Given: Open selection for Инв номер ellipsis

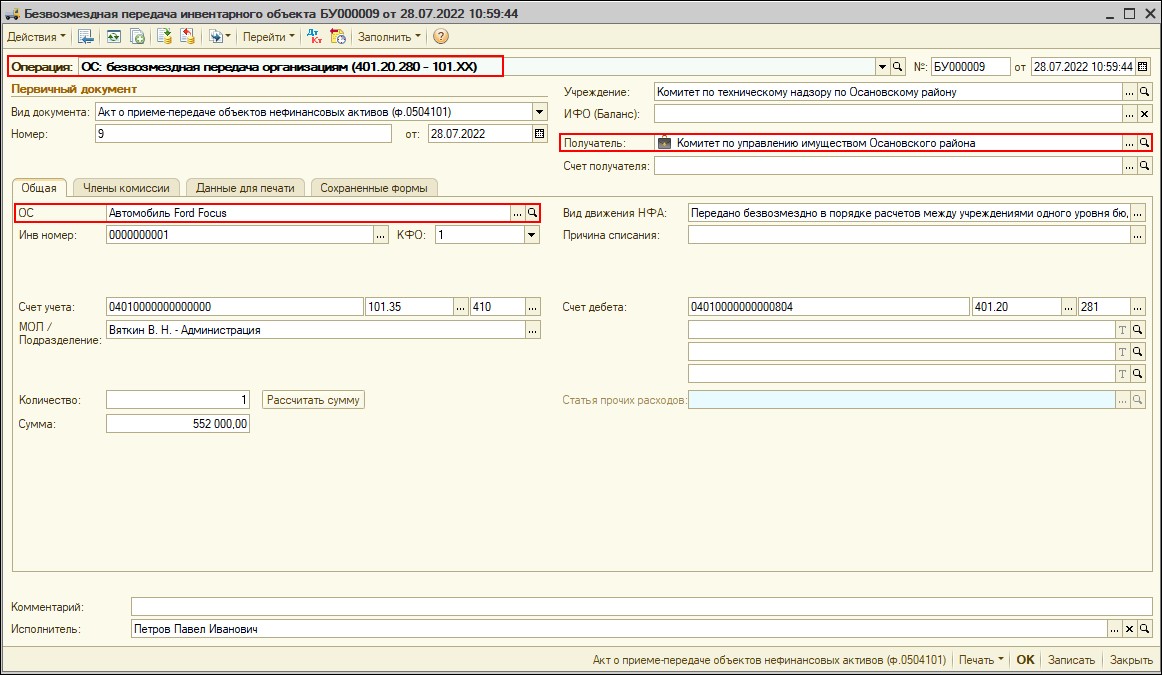Looking at the screenshot, I should [381, 235].
